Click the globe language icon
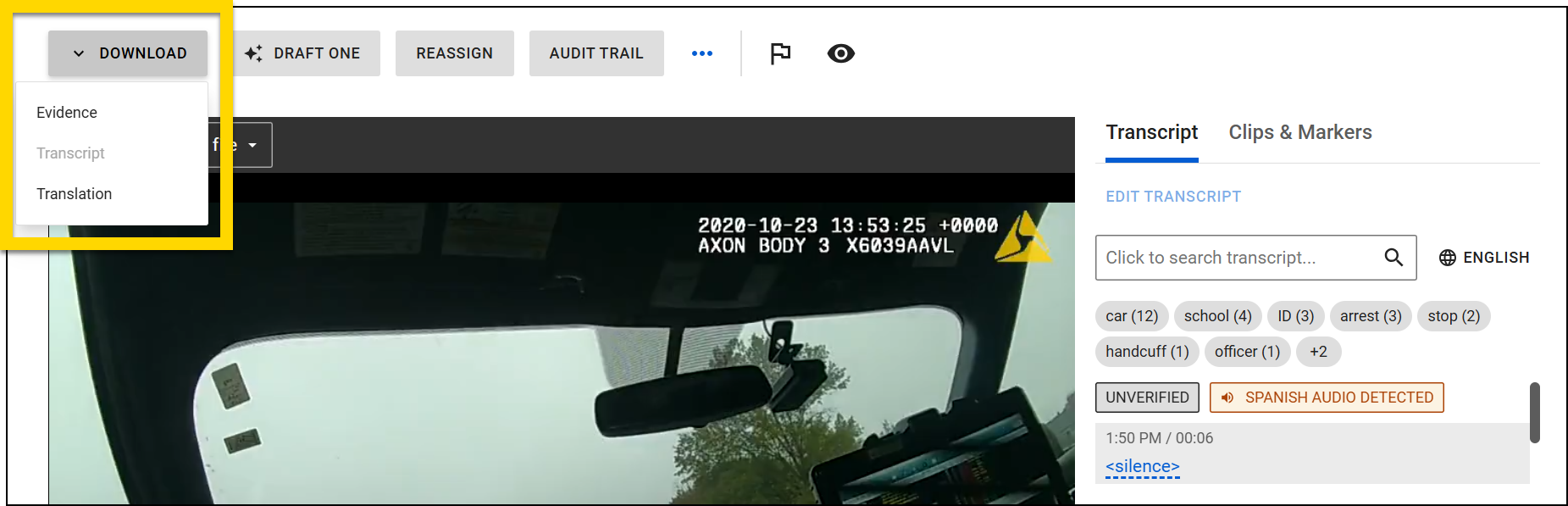This screenshot has height=506, width=1568. tap(1448, 258)
